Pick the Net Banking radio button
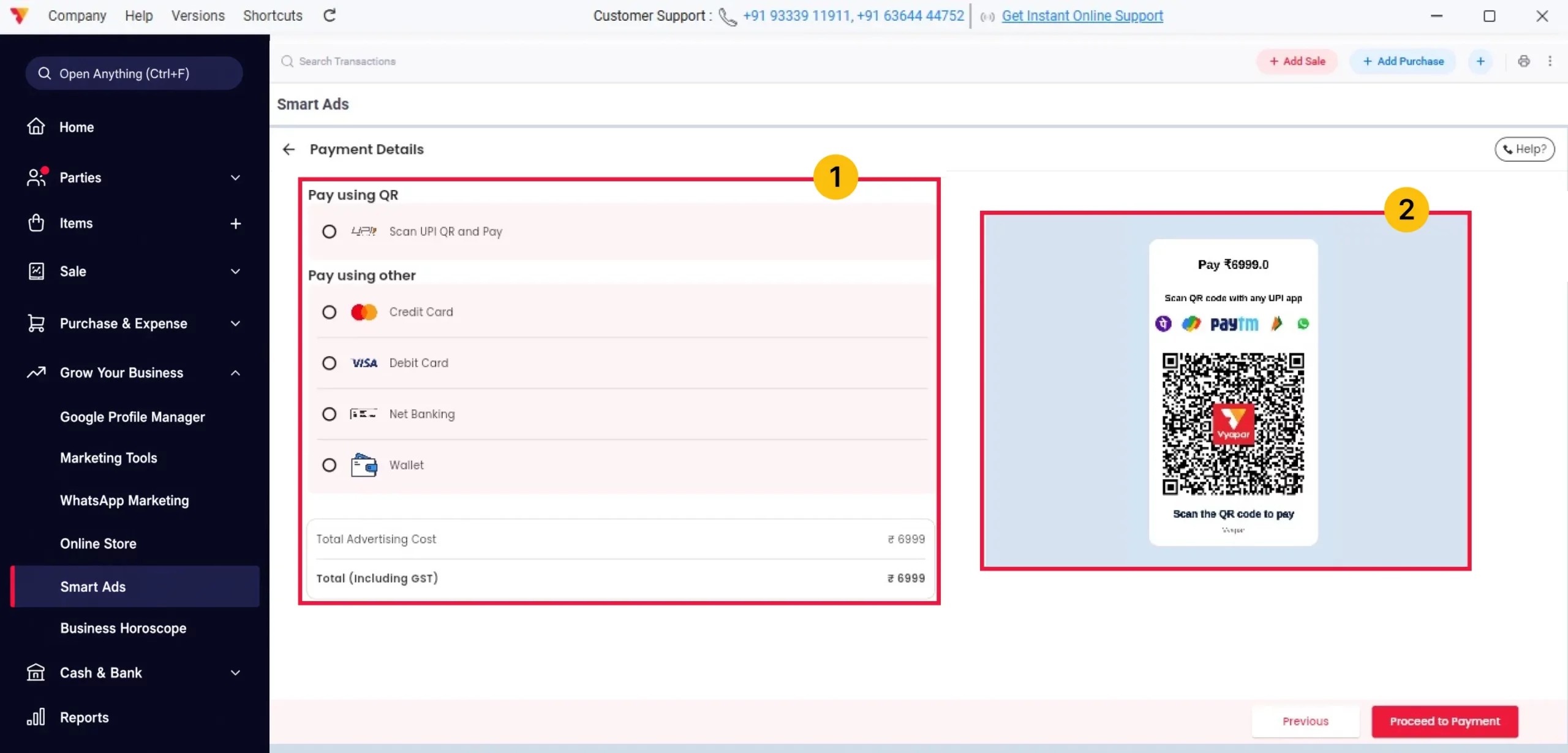 coord(330,414)
